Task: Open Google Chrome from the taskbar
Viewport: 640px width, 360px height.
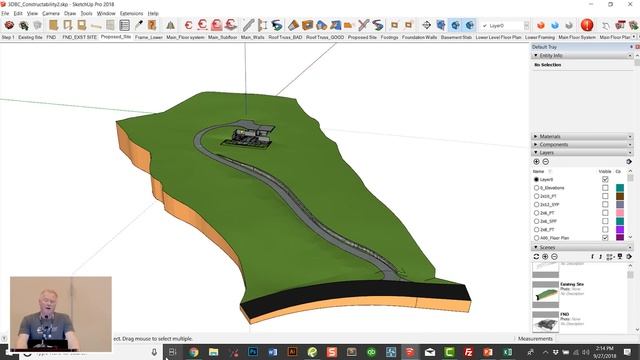Action: pyautogui.click(x=193, y=351)
